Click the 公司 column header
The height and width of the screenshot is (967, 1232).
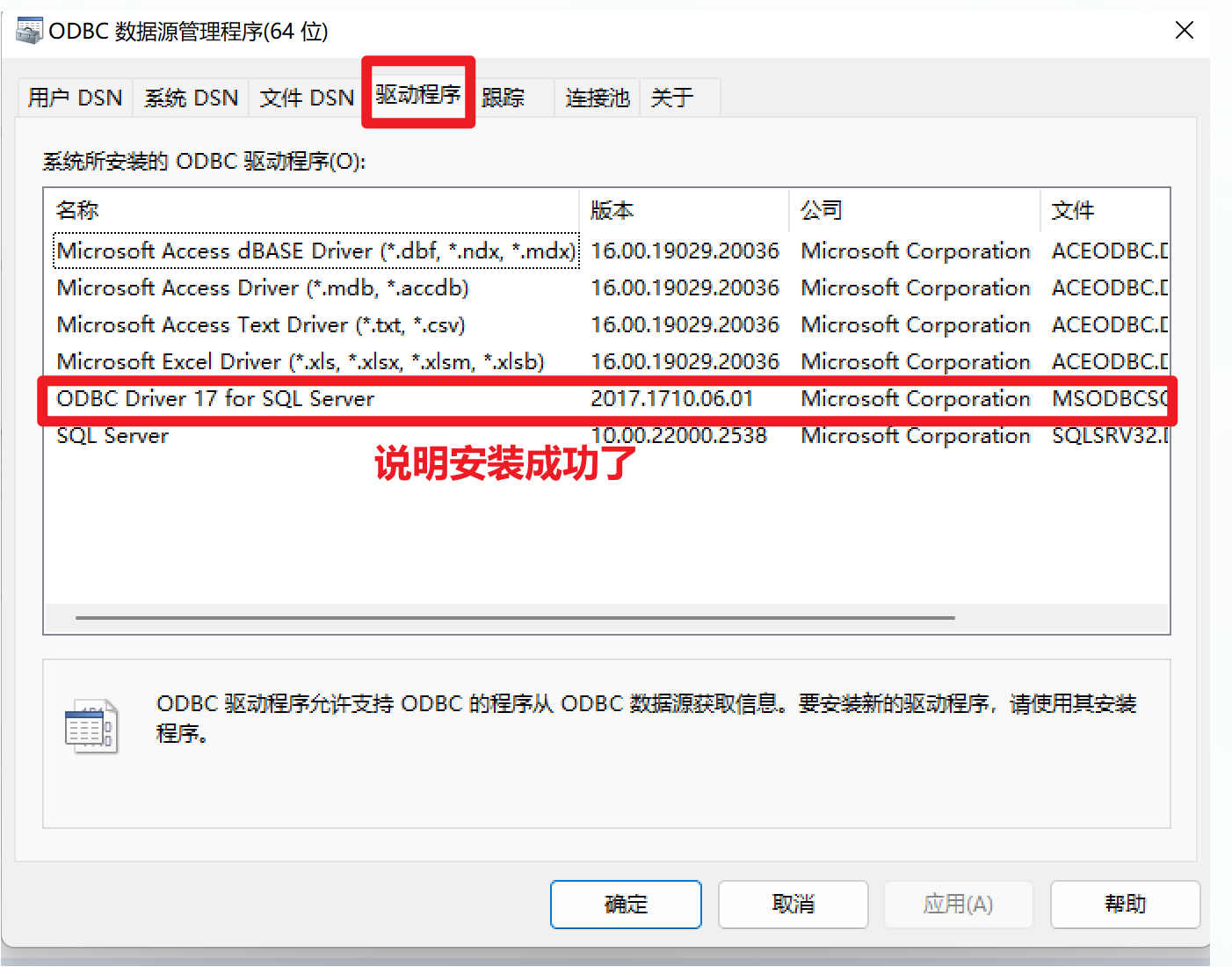coord(914,210)
